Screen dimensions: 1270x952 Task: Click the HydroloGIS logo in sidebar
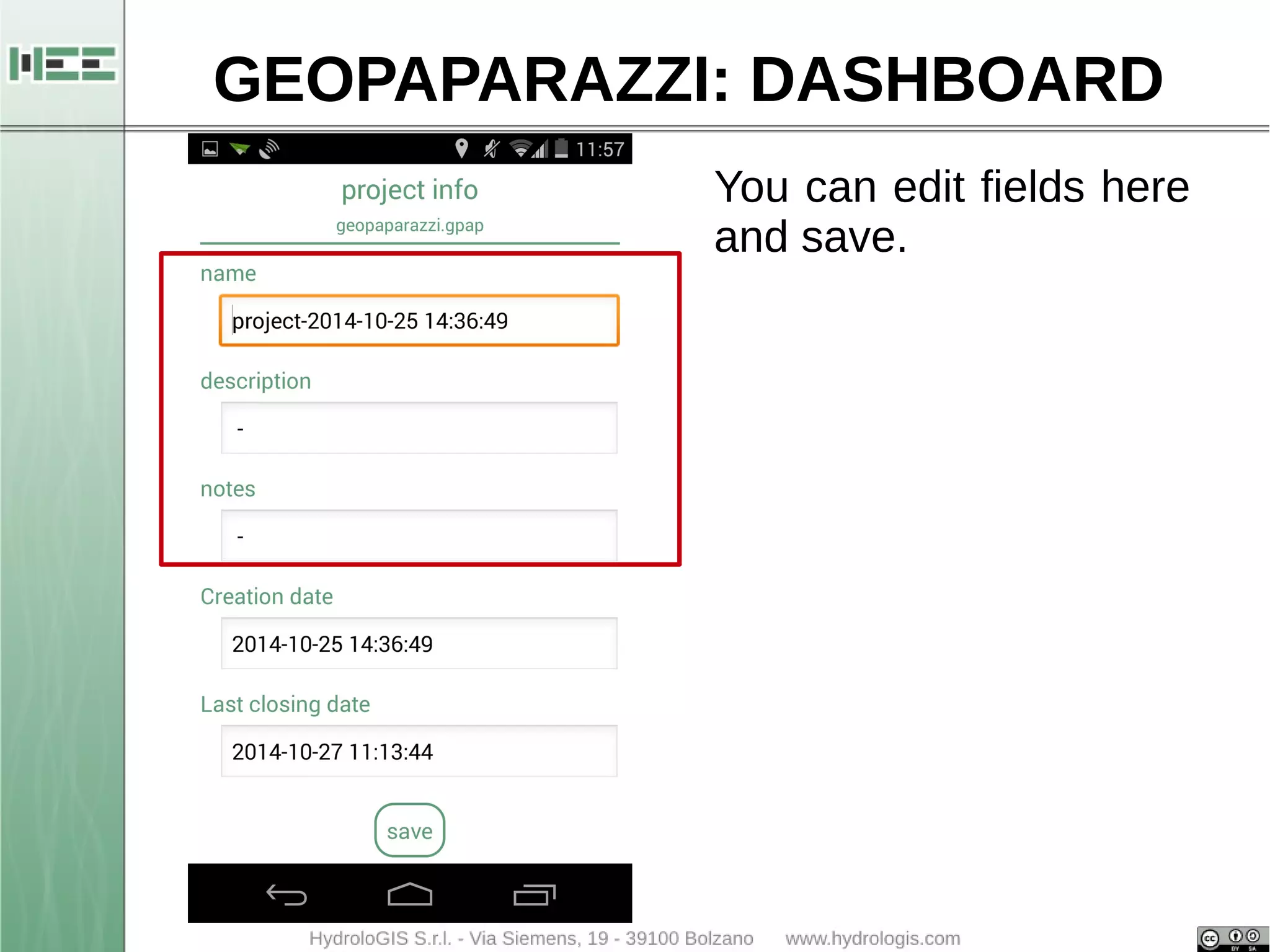coord(62,64)
